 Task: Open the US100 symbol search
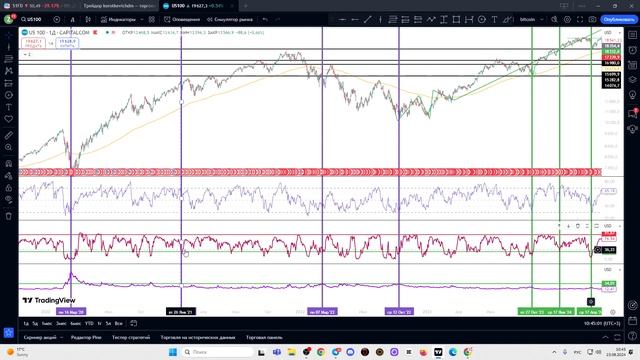coord(32,19)
